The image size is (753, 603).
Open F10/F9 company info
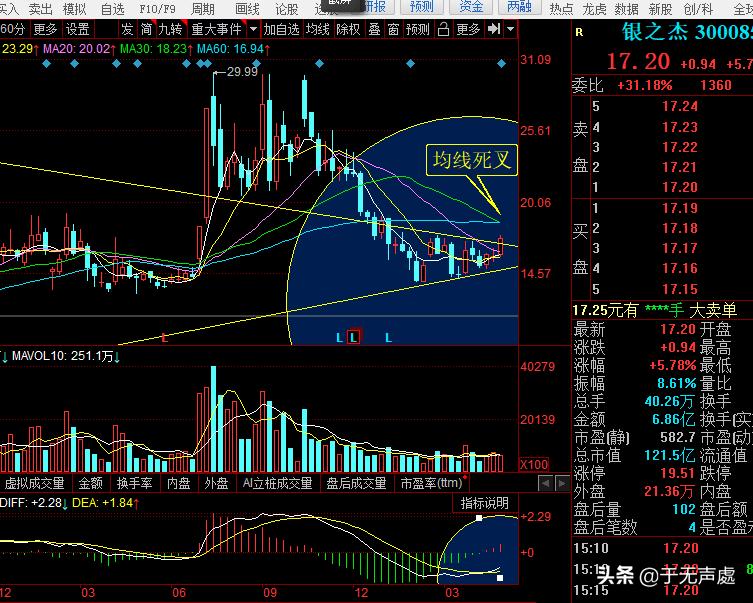tap(158, 9)
